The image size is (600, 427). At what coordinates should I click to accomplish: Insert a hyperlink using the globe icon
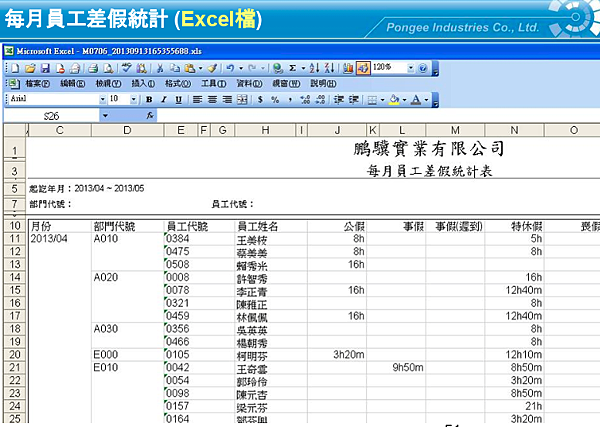coord(278,68)
